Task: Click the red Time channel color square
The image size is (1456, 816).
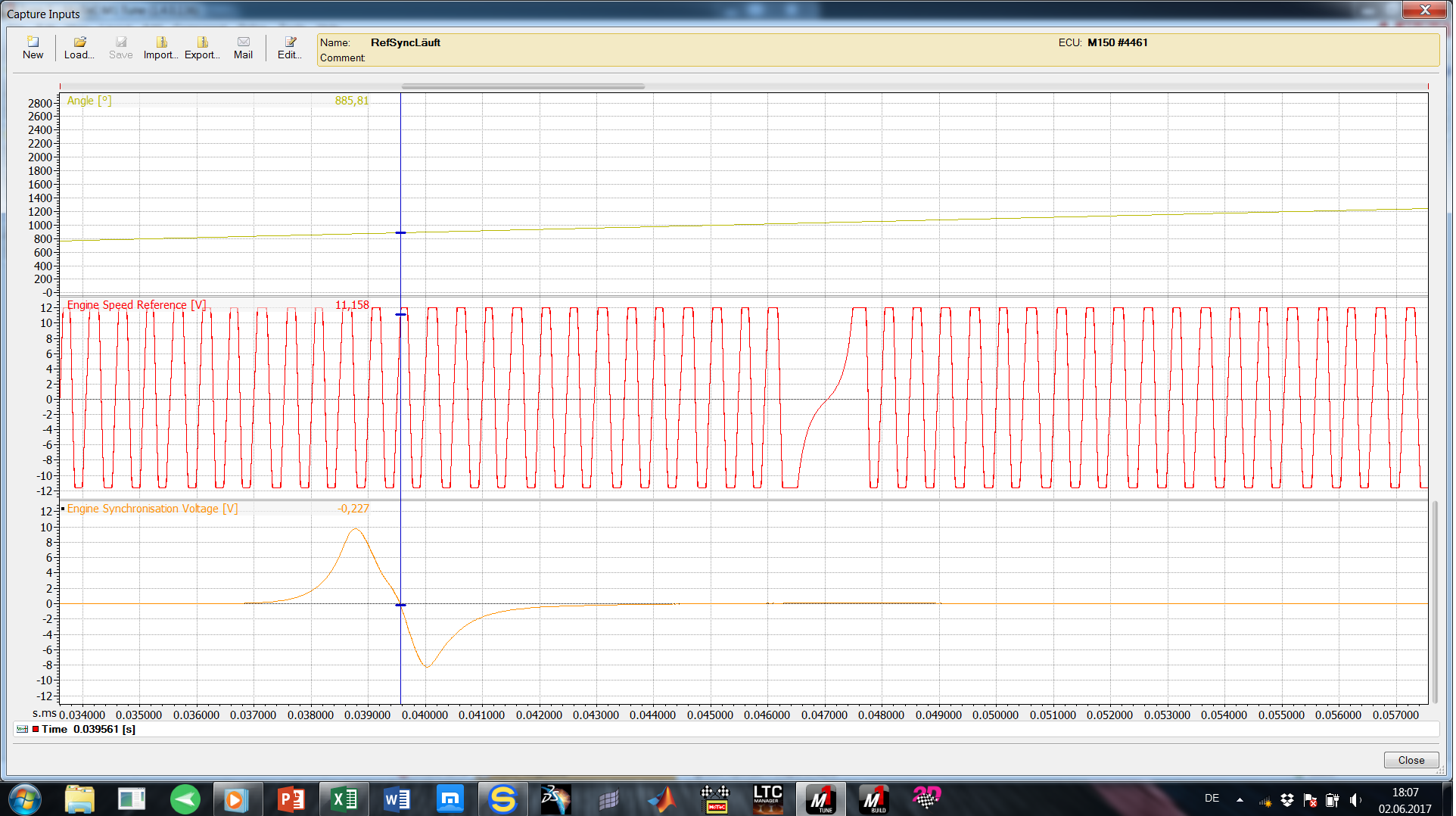Action: 36,729
